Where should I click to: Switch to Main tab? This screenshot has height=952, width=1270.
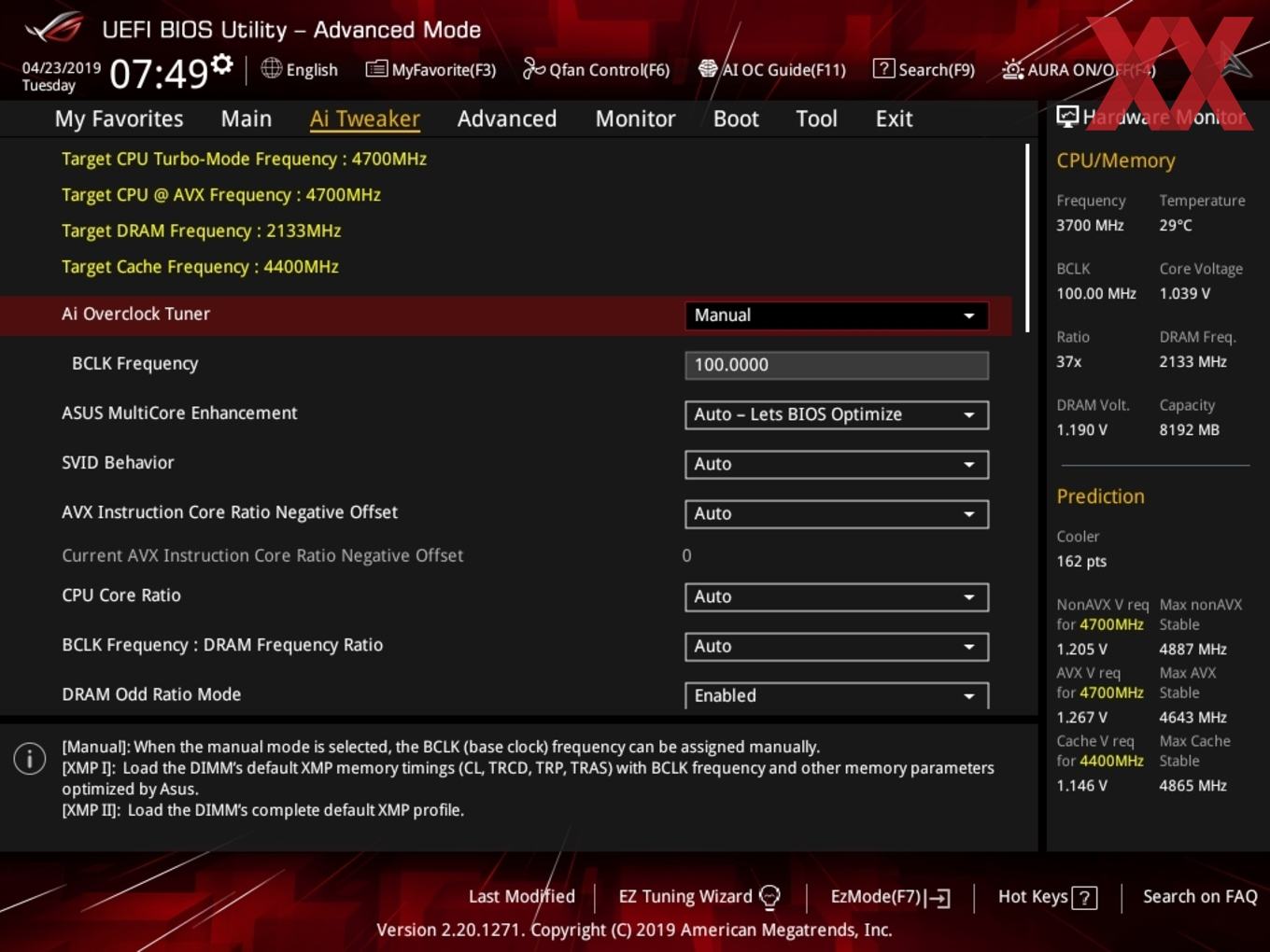tap(247, 119)
